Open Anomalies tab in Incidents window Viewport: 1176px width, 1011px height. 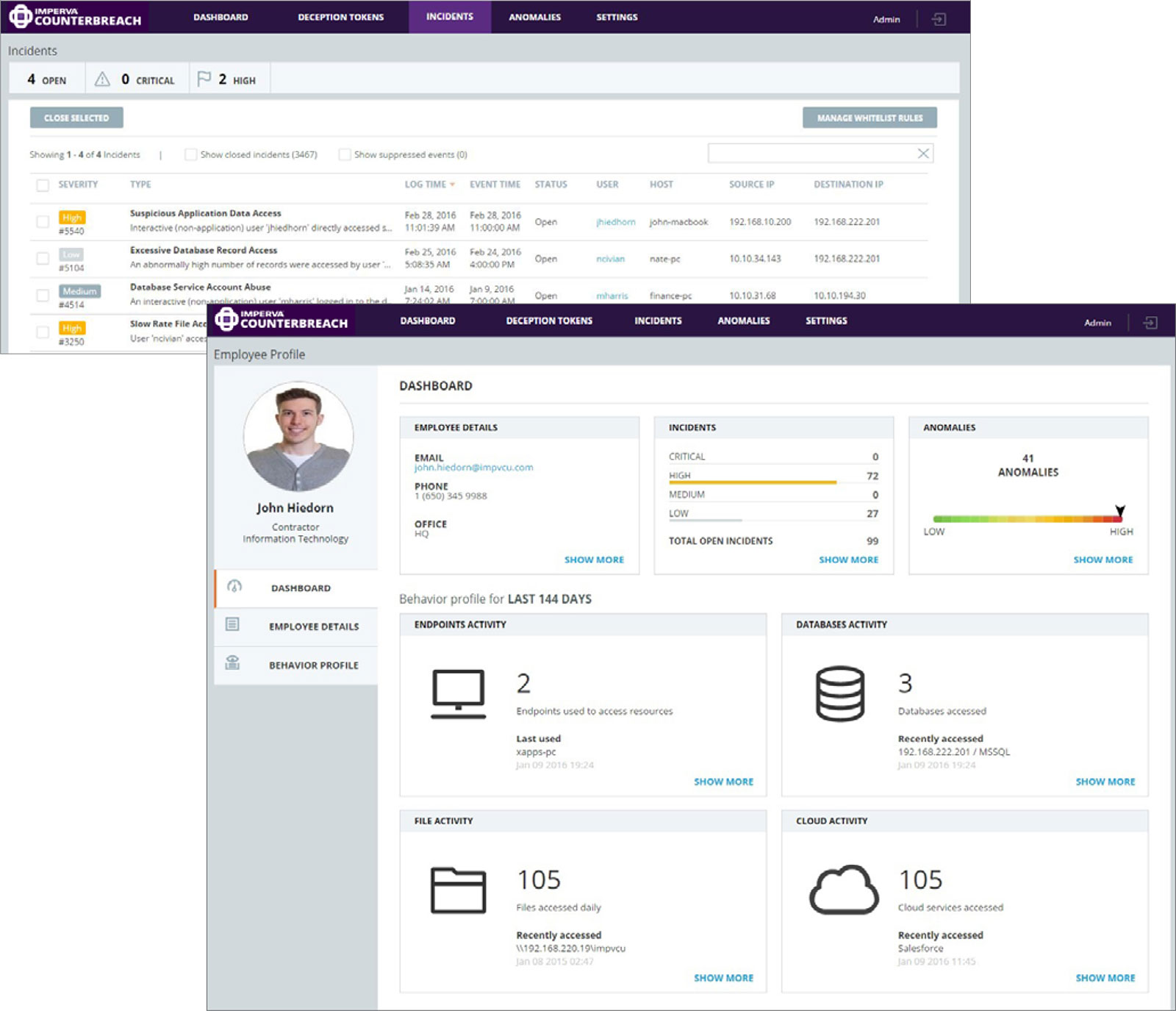coord(535,17)
